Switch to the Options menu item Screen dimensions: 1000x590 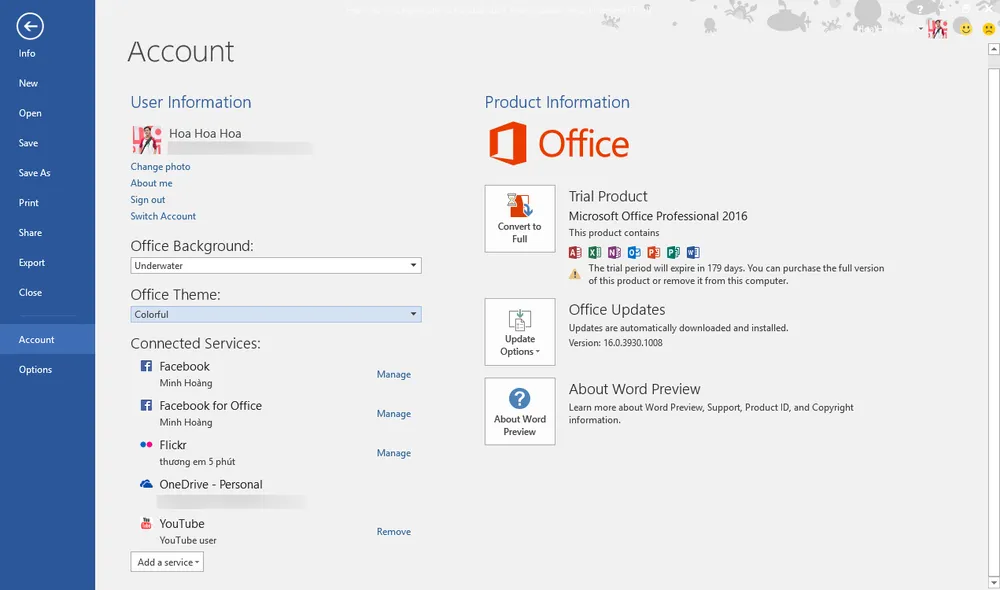35,369
